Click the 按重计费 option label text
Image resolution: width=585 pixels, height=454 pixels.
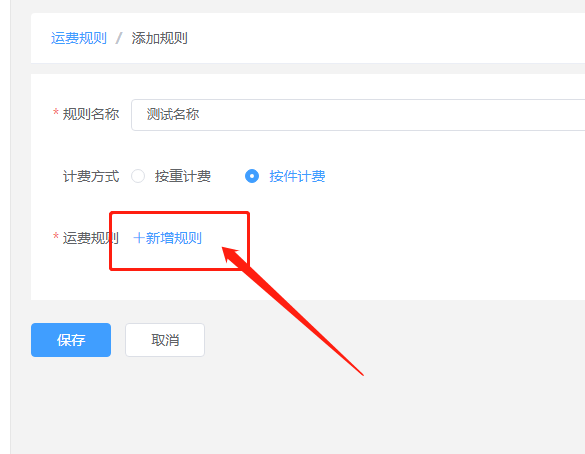point(183,176)
